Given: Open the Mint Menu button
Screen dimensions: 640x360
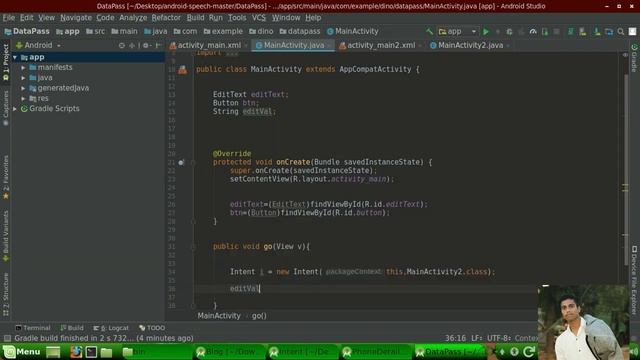Looking at the screenshot, I should tap(22, 351).
